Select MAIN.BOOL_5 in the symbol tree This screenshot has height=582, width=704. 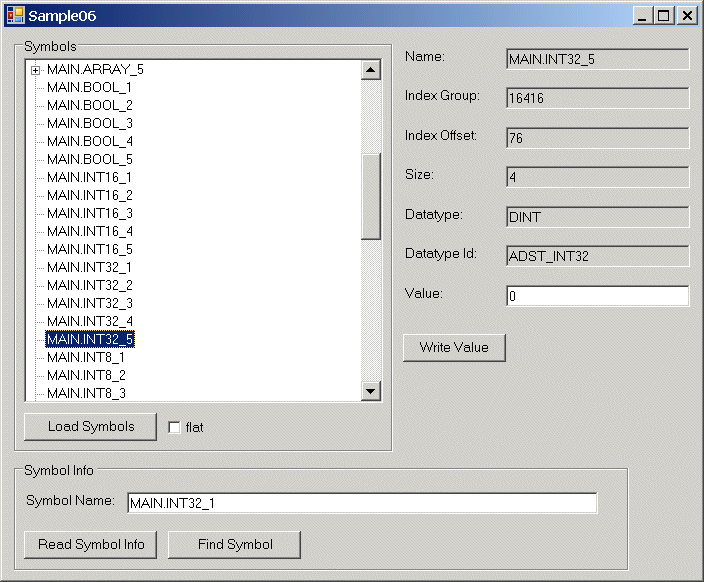pyautogui.click(x=89, y=159)
